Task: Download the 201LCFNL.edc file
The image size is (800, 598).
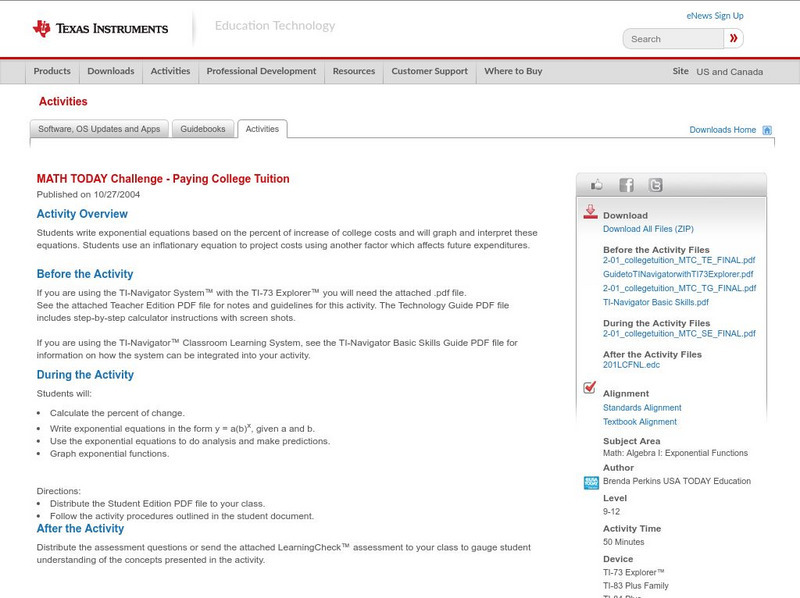Action: coord(631,365)
